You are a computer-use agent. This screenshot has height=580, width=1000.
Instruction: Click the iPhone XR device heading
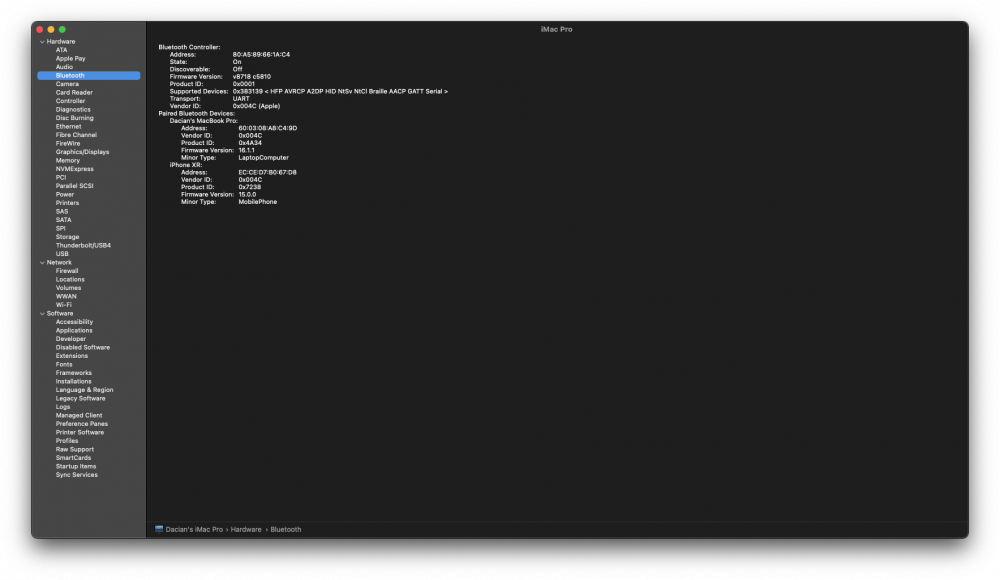pyautogui.click(x=186, y=165)
